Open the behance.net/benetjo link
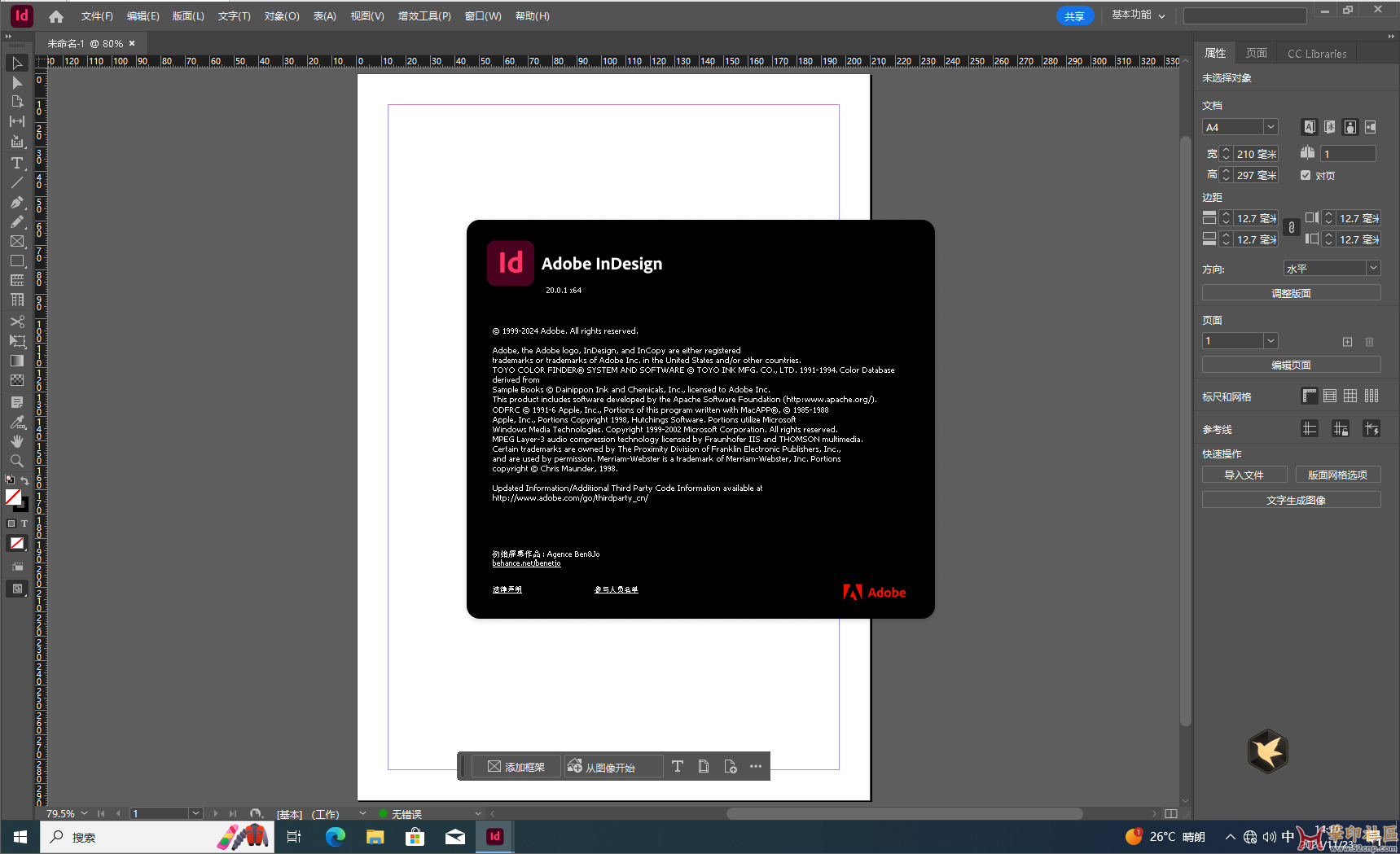The height and width of the screenshot is (854, 1400). click(526, 563)
